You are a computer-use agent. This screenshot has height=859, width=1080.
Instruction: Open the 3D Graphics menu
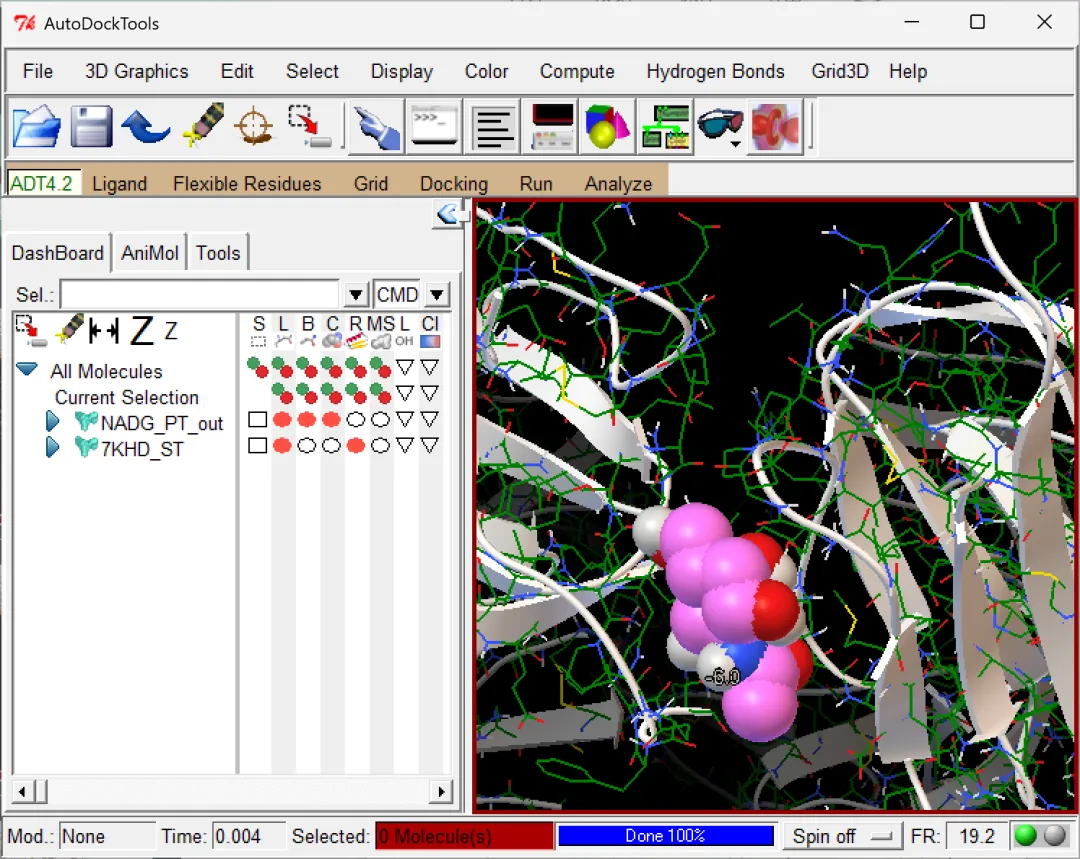[136, 71]
